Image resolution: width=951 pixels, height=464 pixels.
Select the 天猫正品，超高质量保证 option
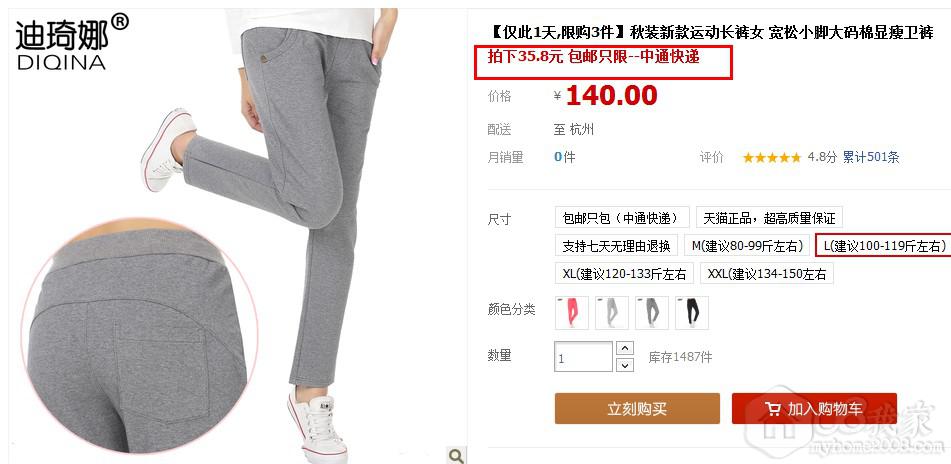tap(769, 218)
